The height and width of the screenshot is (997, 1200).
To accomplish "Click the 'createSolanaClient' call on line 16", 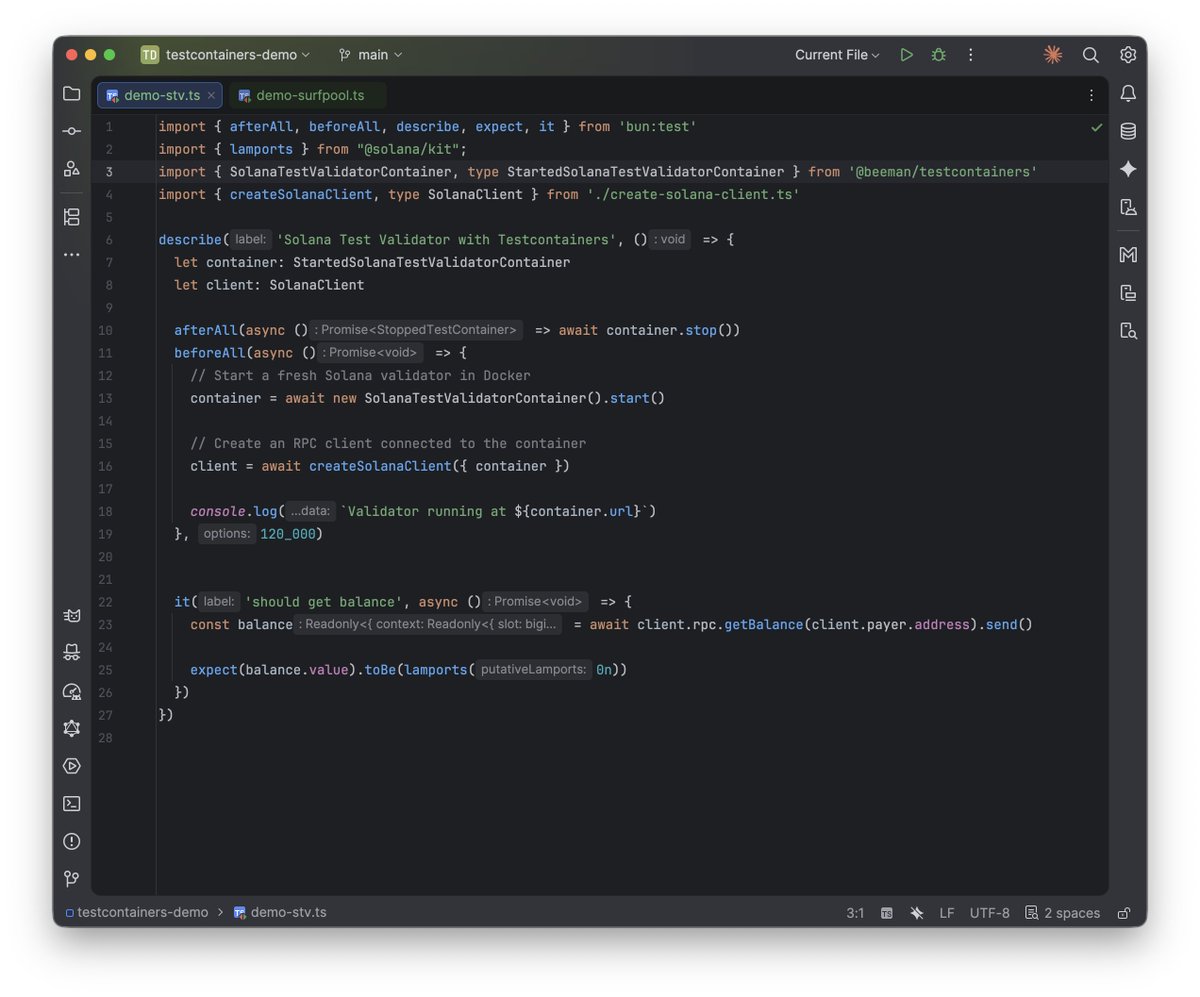I will (380, 466).
